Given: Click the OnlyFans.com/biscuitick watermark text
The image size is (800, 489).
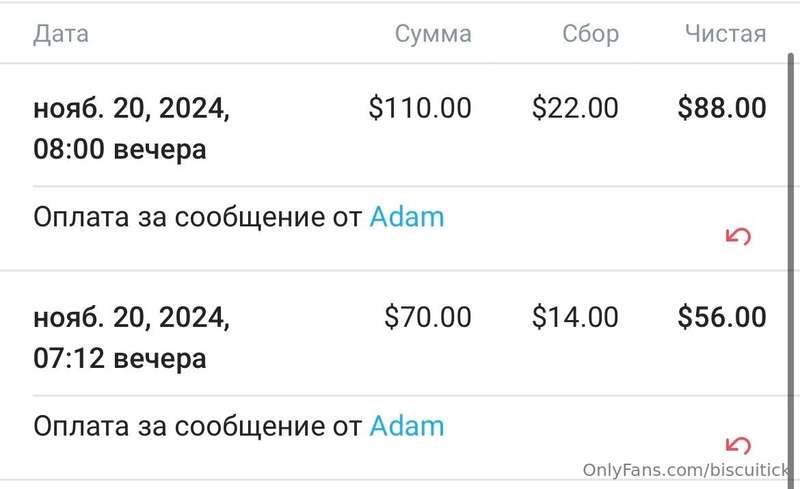Looking at the screenshot, I should click(x=686, y=469).
